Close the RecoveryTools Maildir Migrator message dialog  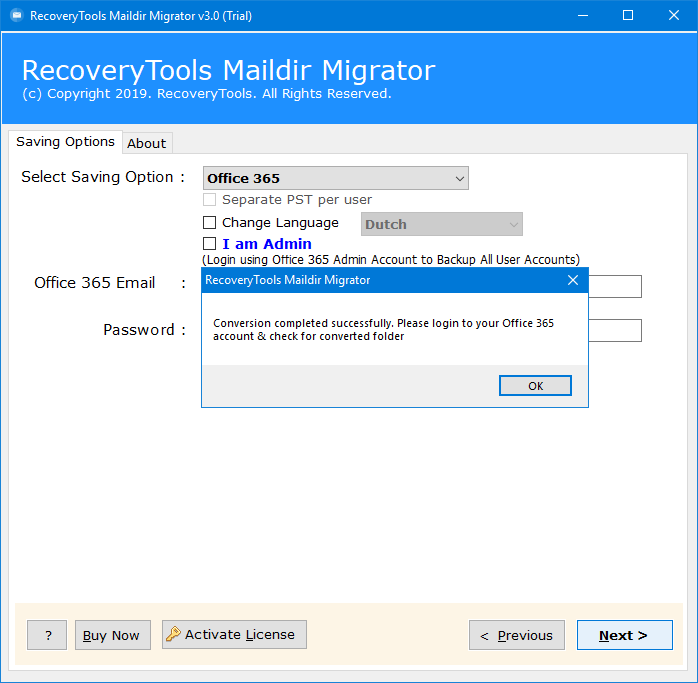573,280
